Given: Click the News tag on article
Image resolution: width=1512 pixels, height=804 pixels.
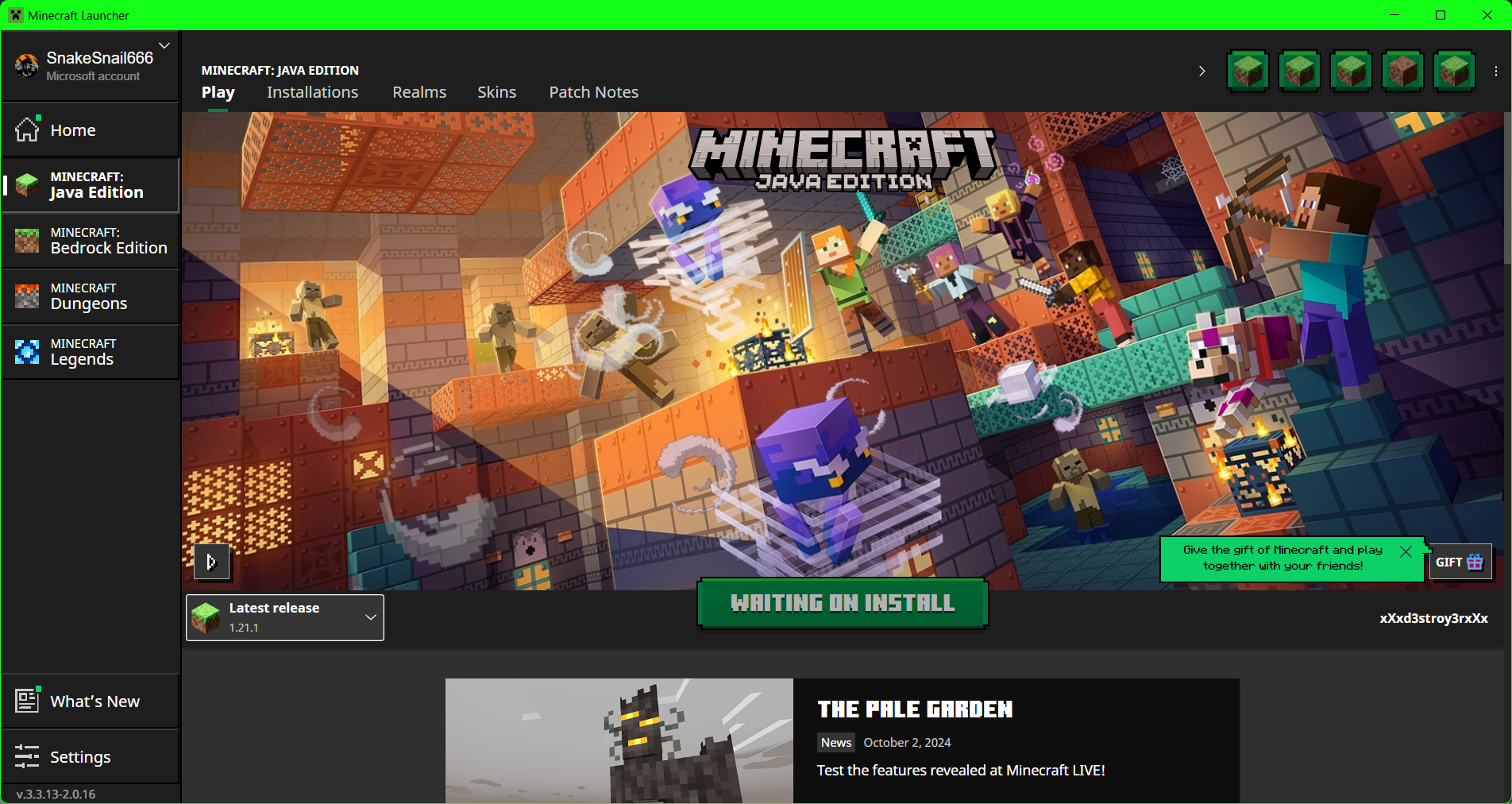Looking at the screenshot, I should [836, 742].
